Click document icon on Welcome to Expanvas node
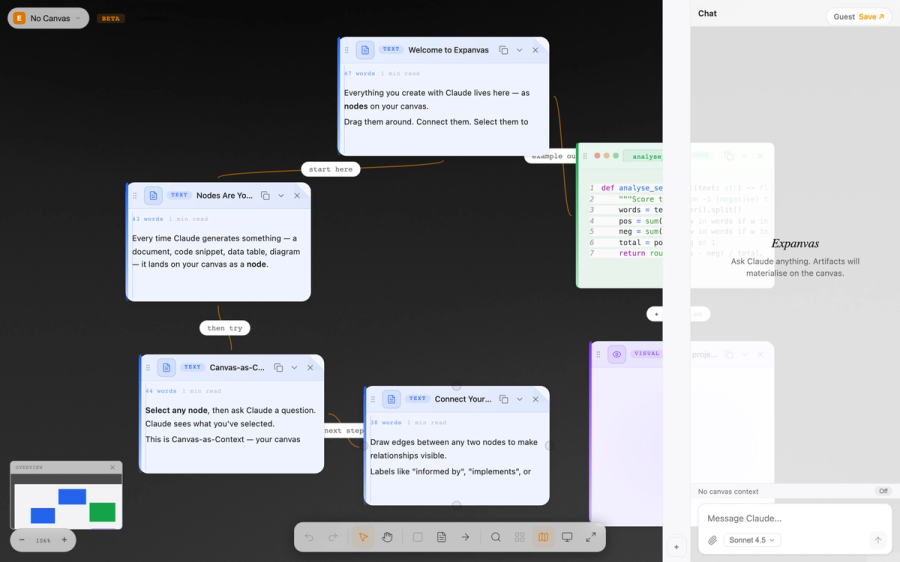Image resolution: width=900 pixels, height=562 pixels. 365,50
